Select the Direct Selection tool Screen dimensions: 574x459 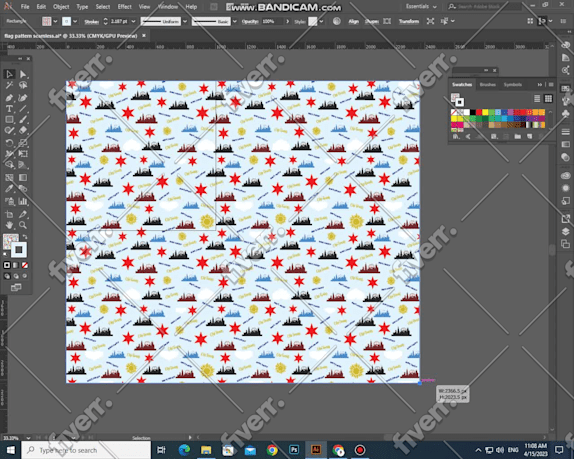coord(23,74)
